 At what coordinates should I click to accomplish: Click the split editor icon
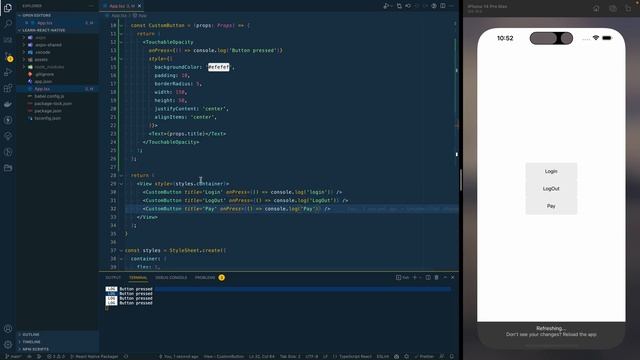[x=443, y=6]
